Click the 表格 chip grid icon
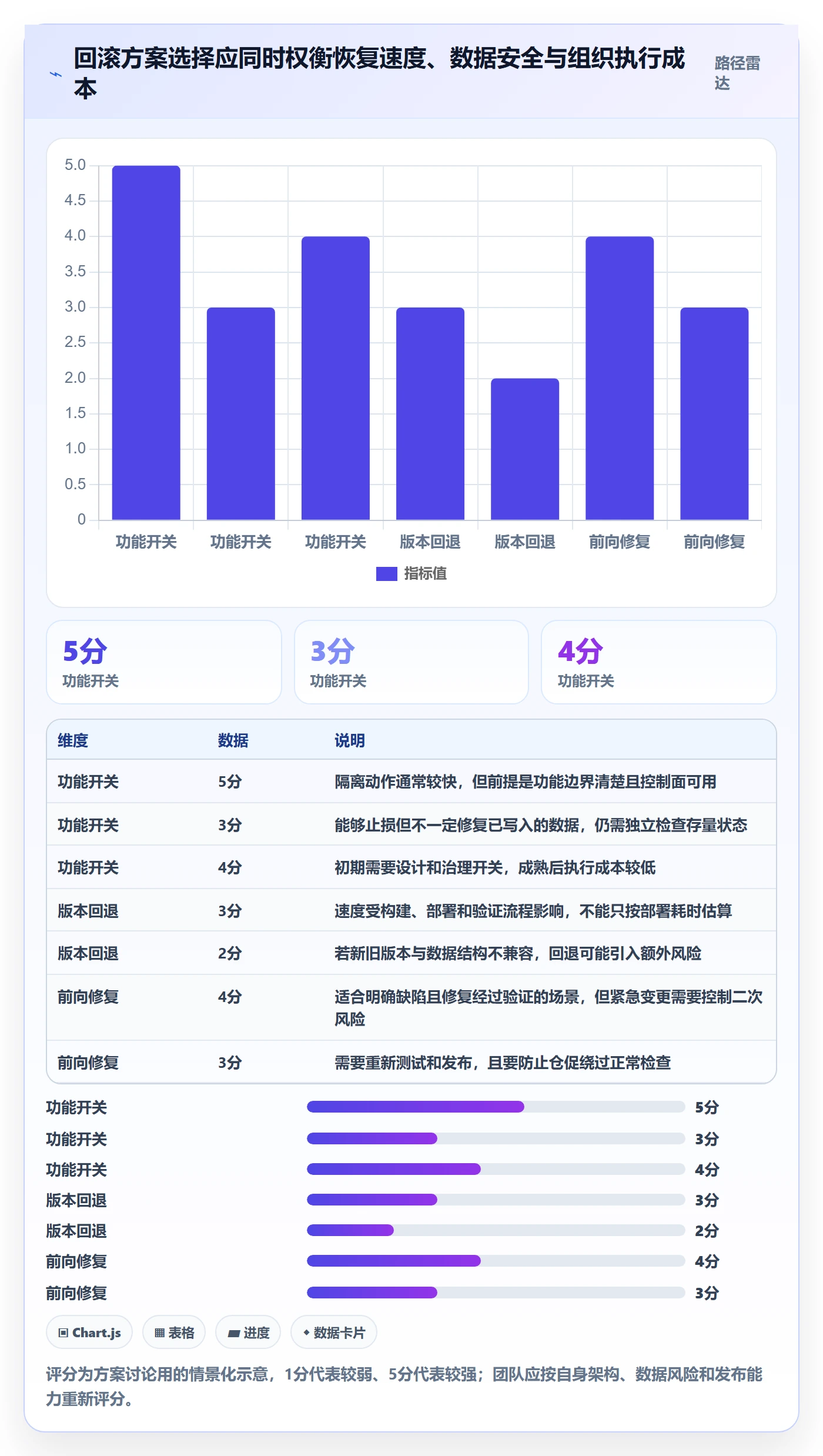The height and width of the screenshot is (1456, 823). pyautogui.click(x=159, y=1333)
